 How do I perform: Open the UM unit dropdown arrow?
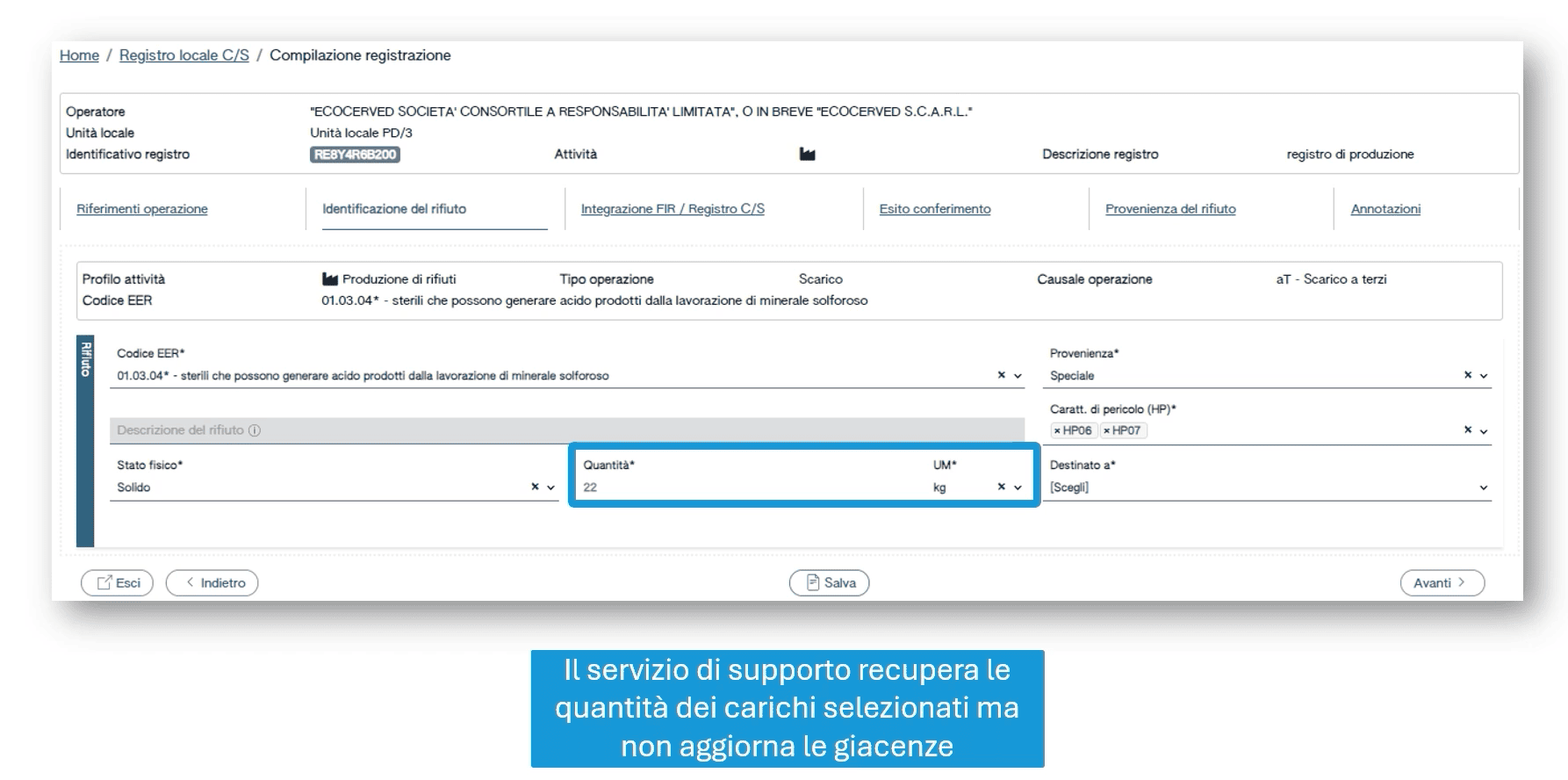point(1018,487)
